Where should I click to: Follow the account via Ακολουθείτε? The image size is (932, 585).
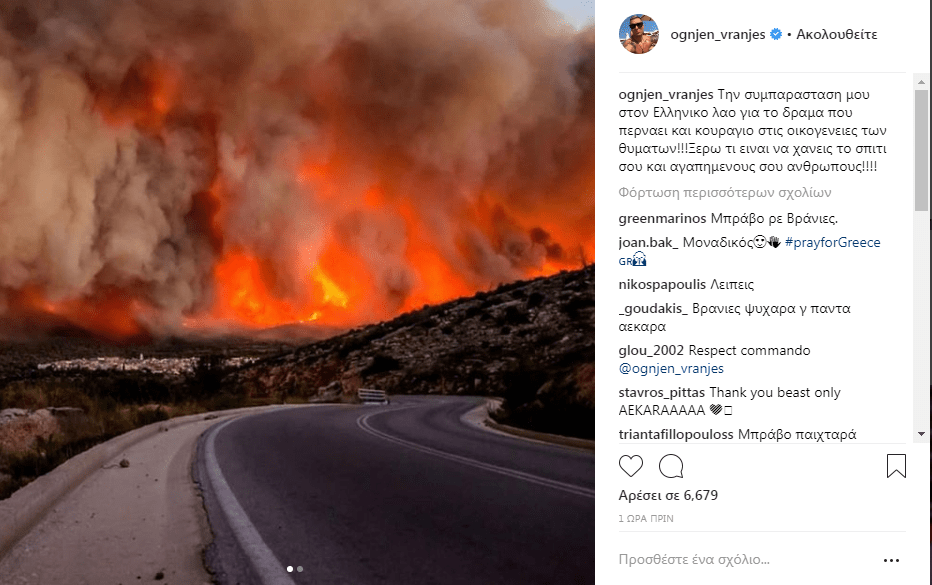pyautogui.click(x=836, y=34)
